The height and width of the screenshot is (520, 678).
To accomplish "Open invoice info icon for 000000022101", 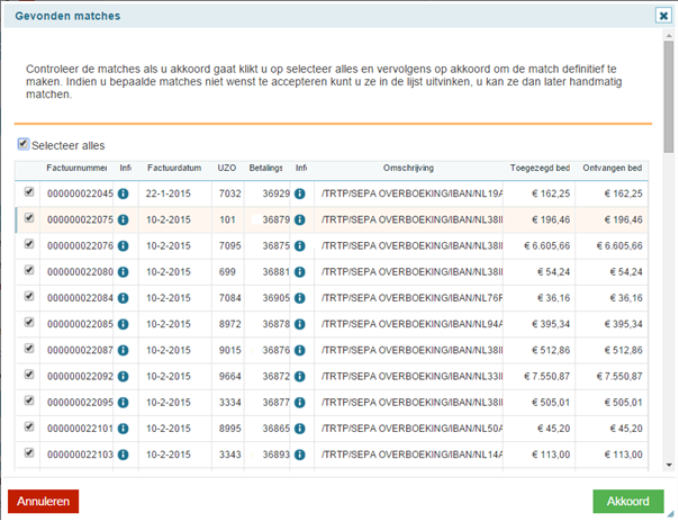I will 123,428.
